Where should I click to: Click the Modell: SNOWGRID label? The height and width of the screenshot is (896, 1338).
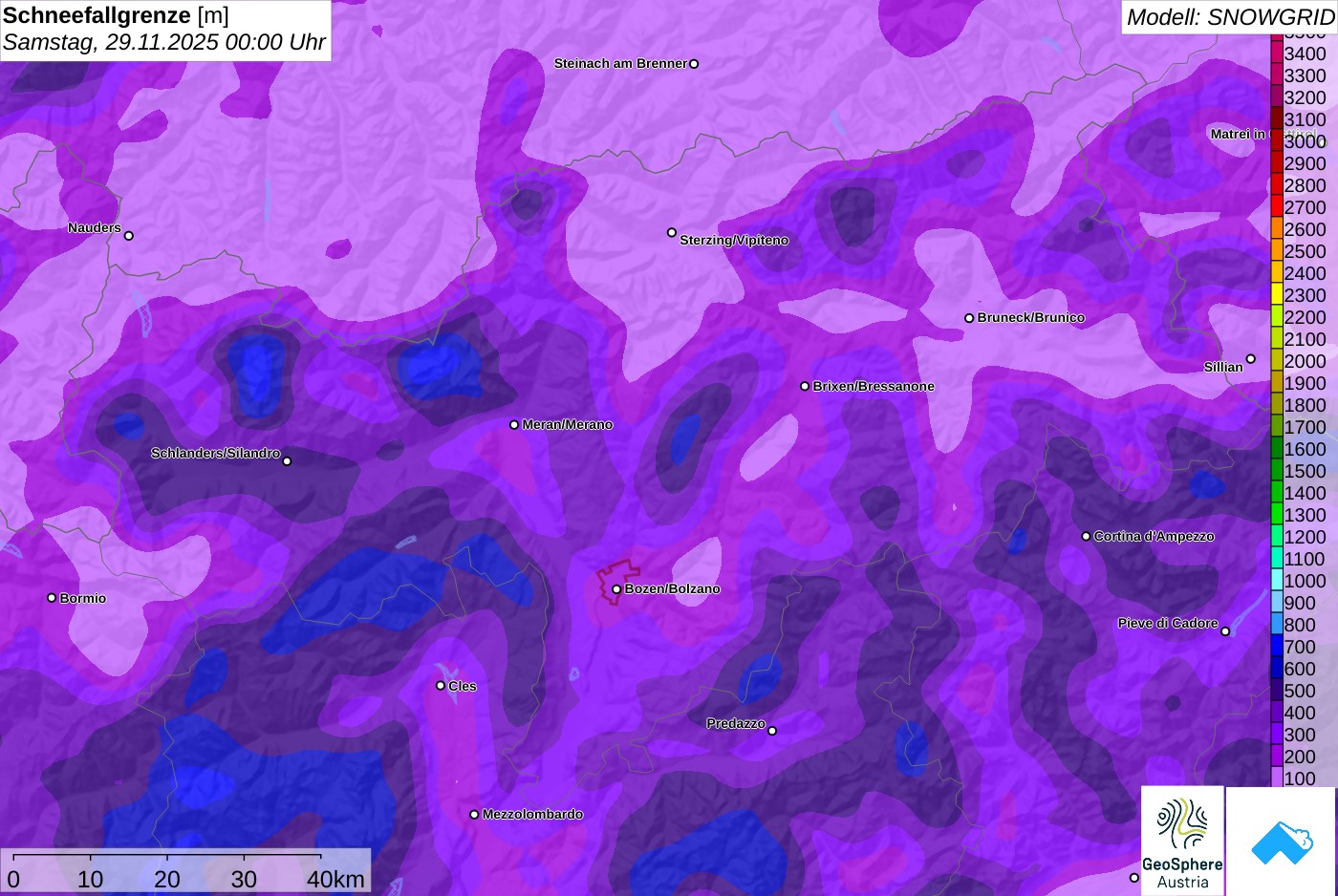tap(1229, 17)
